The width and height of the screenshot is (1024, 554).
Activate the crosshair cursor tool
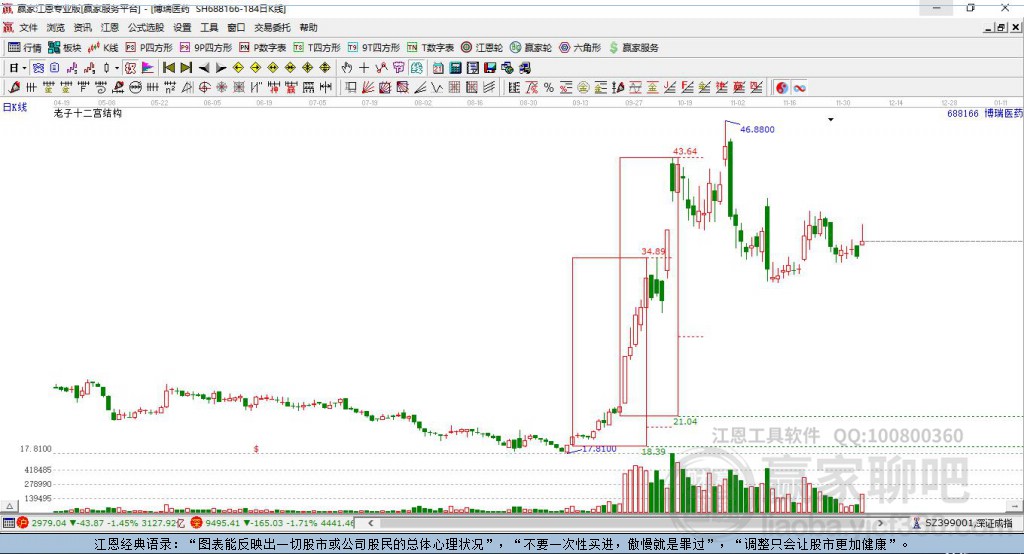(x=364, y=68)
